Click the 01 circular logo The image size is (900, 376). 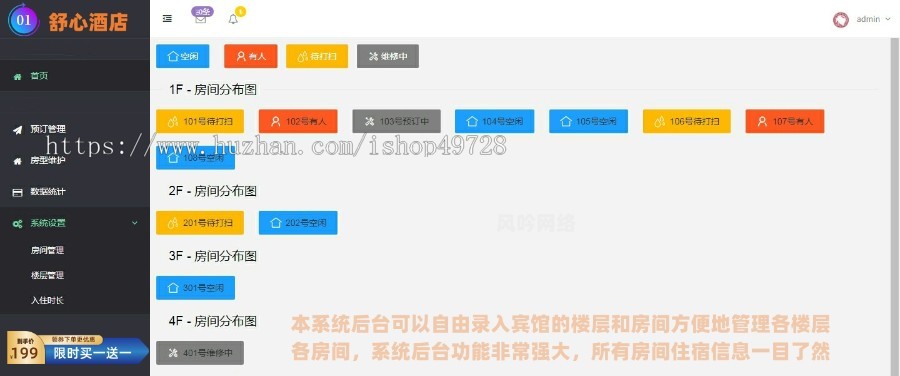coord(24,20)
